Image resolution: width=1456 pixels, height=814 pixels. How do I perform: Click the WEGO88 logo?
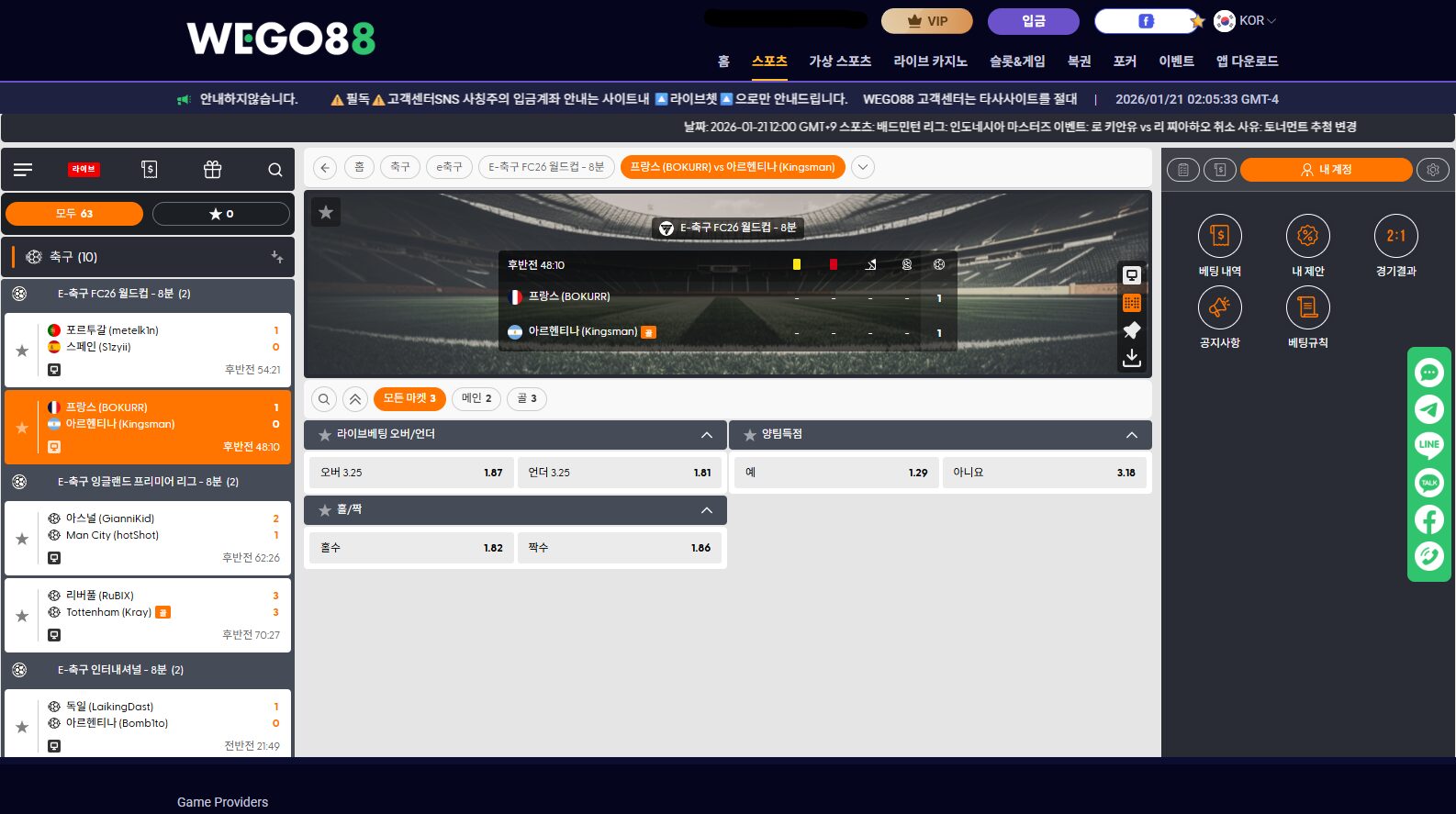point(281,39)
